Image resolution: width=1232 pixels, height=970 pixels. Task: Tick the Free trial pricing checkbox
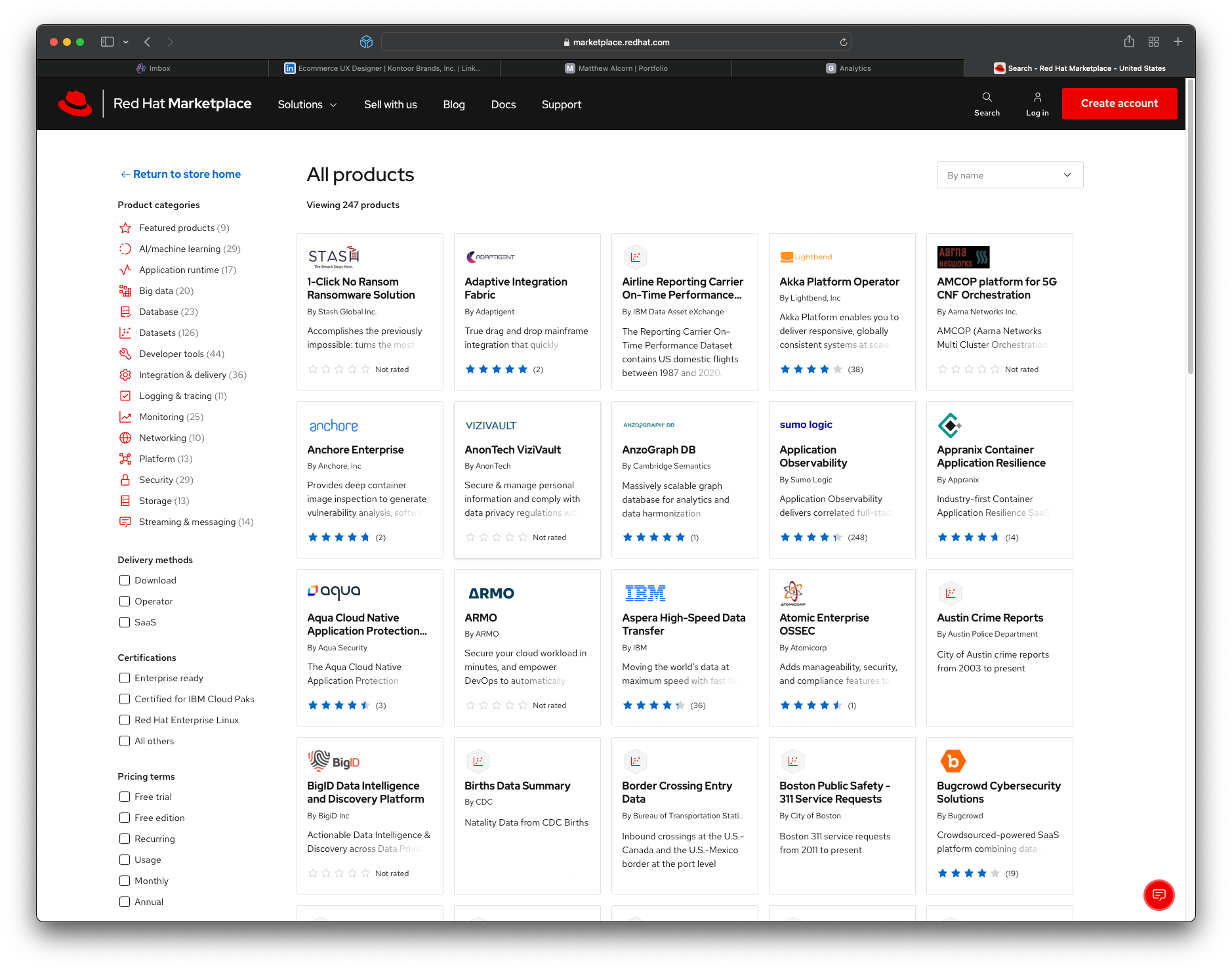coord(125,797)
